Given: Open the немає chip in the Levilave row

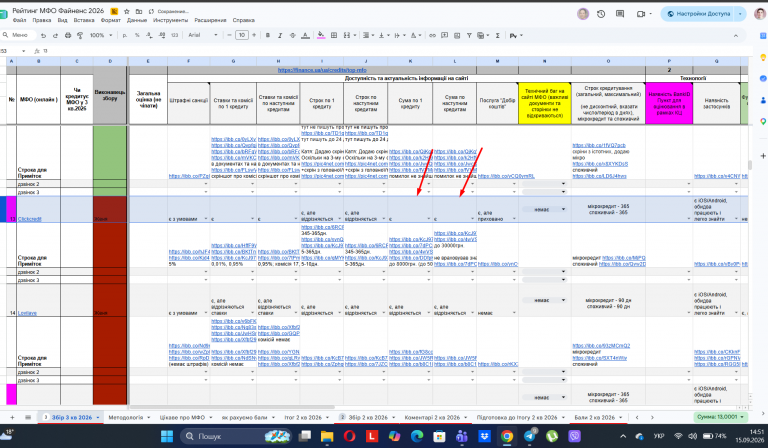Looking at the screenshot, I should point(544,300).
